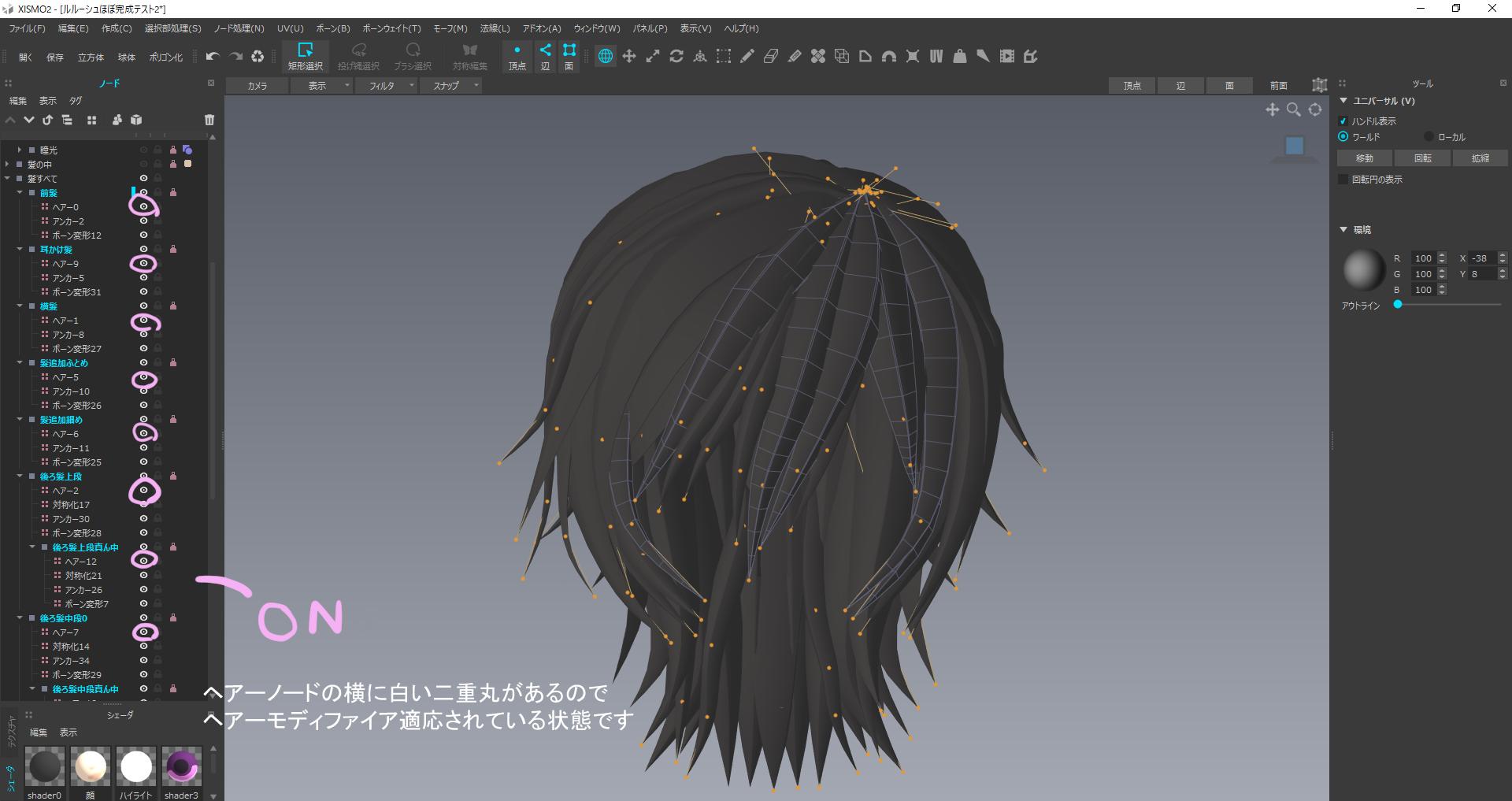Click the redo arrow in the toolbar
The image size is (1512, 801).
235,56
